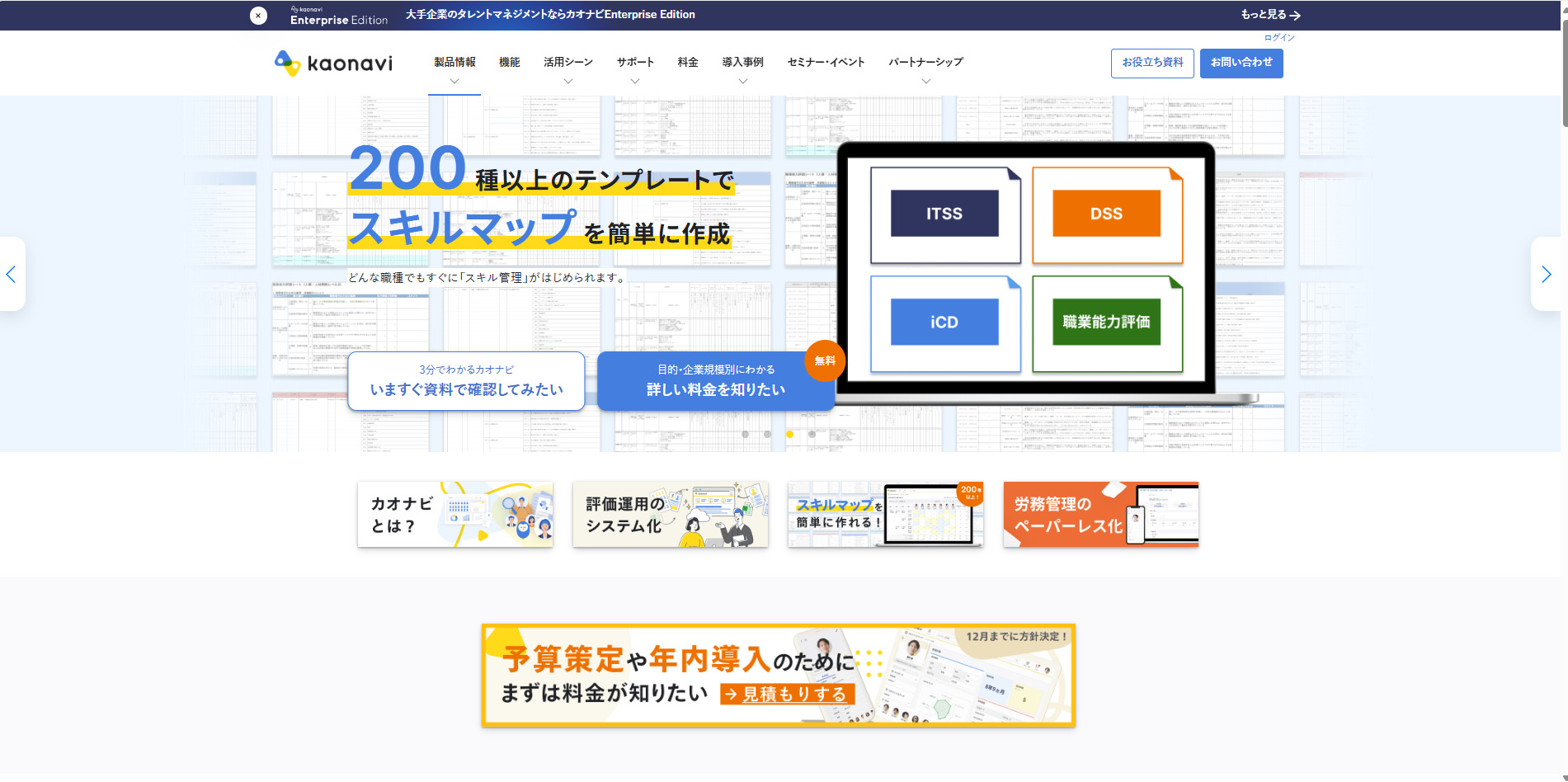Go to next carousel slide
This screenshot has height=782, width=1568.
coord(1546,274)
